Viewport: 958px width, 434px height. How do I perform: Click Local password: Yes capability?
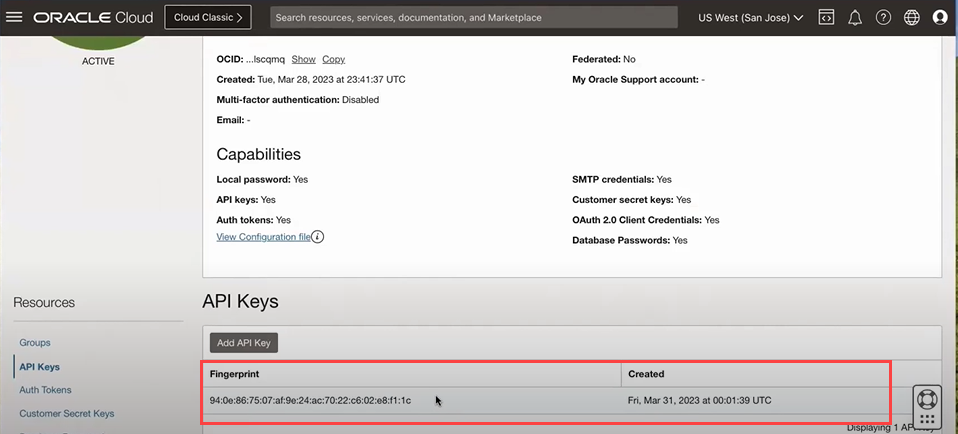click(262, 180)
